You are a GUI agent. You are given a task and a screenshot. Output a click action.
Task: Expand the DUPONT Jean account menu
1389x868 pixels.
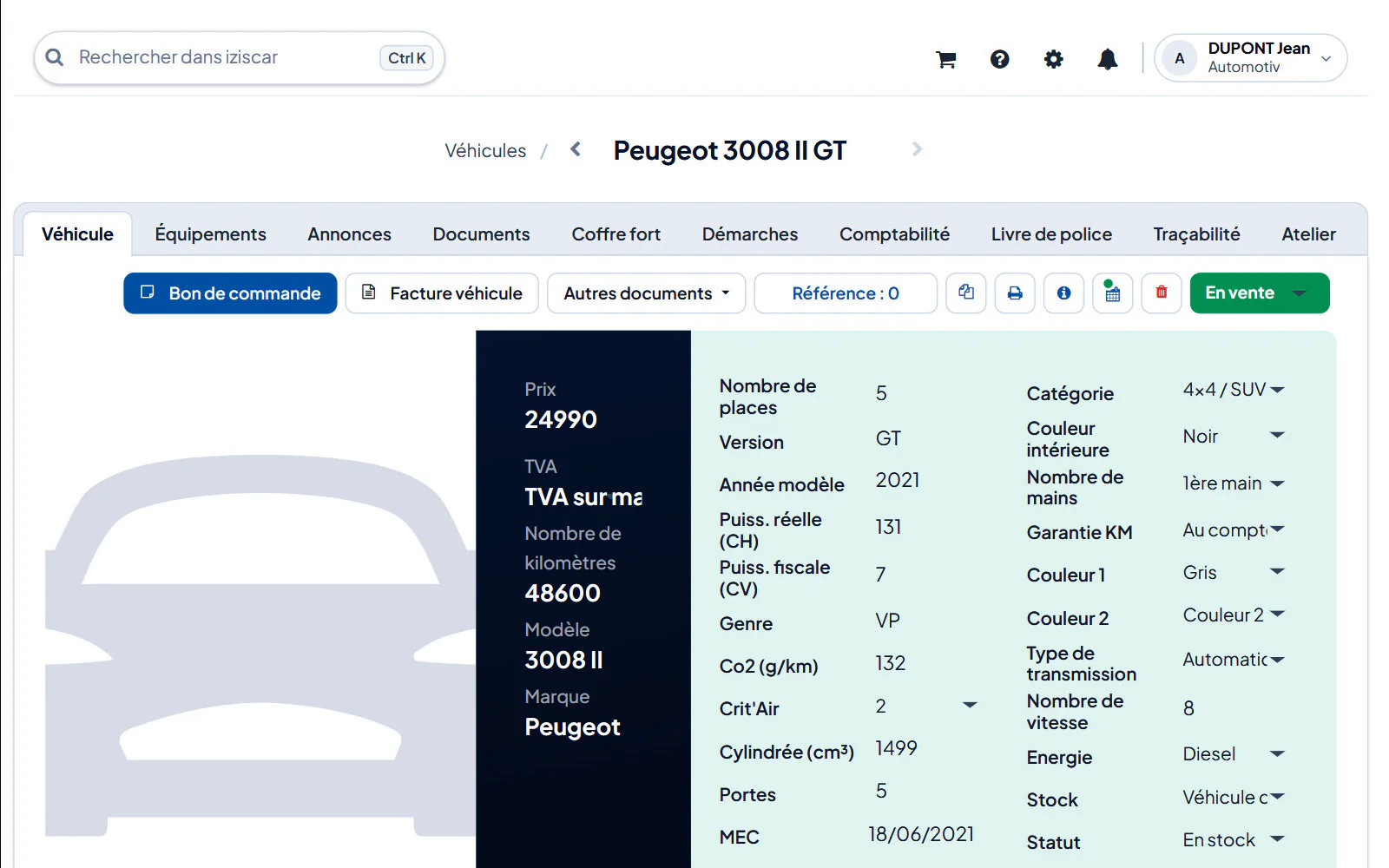[x=1251, y=58]
